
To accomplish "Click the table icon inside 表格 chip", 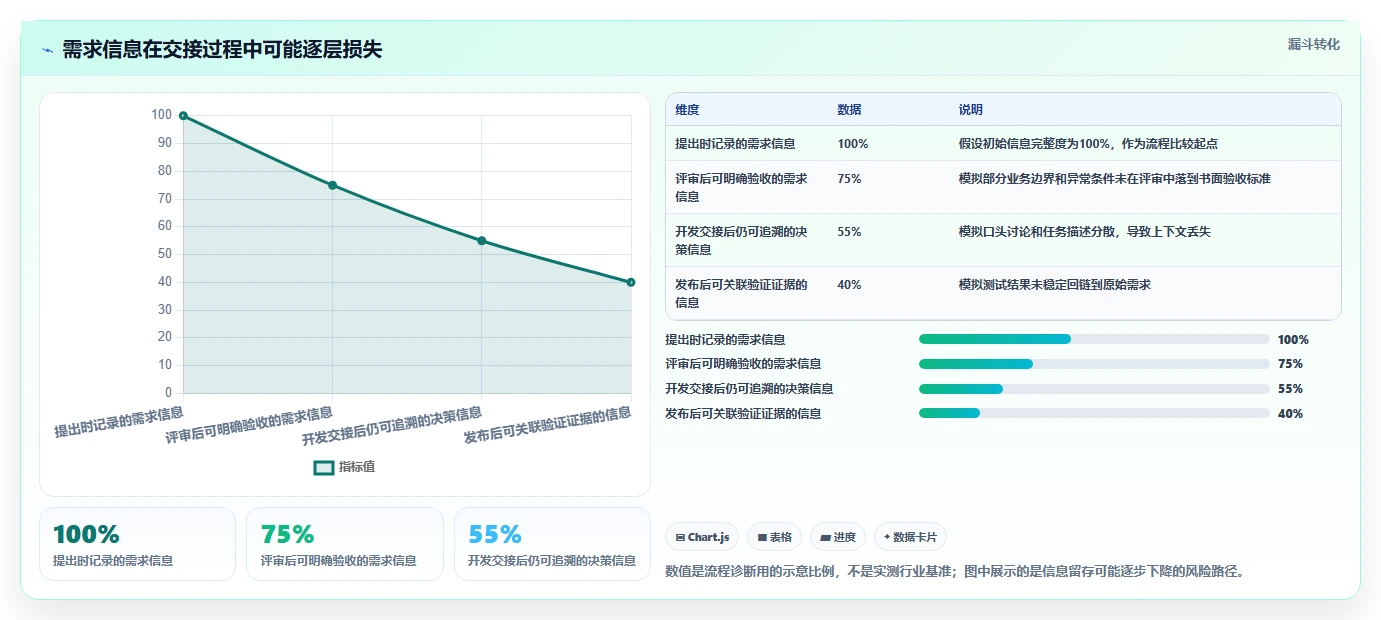I will coord(762,538).
